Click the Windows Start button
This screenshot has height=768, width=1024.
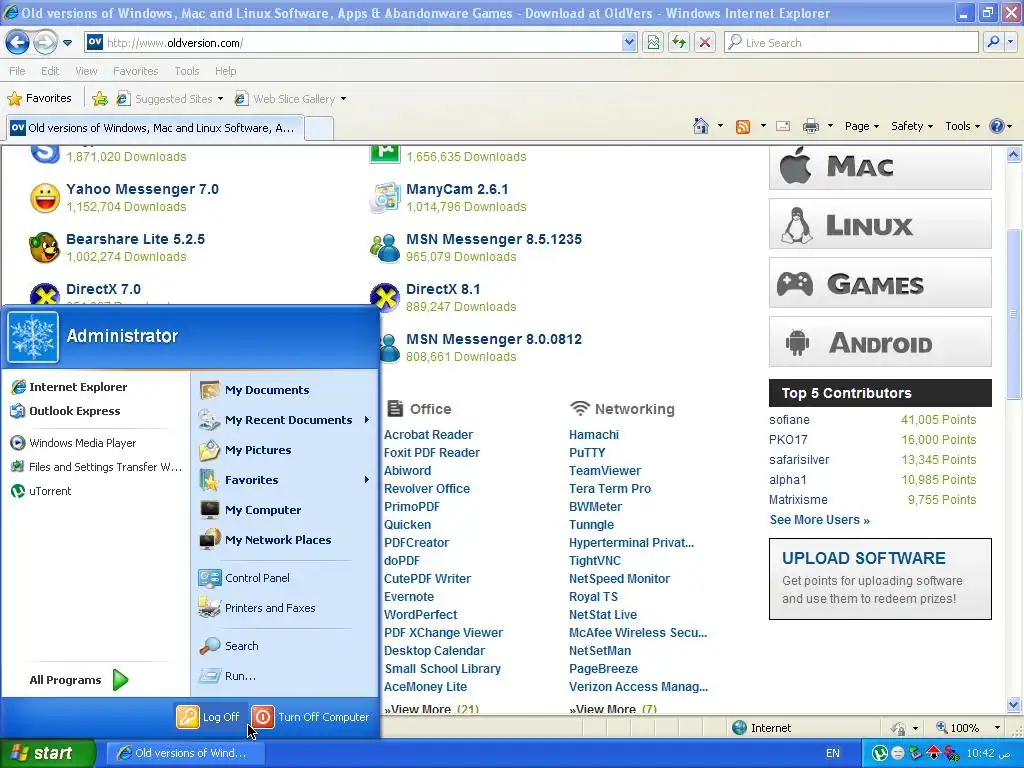(x=47, y=753)
